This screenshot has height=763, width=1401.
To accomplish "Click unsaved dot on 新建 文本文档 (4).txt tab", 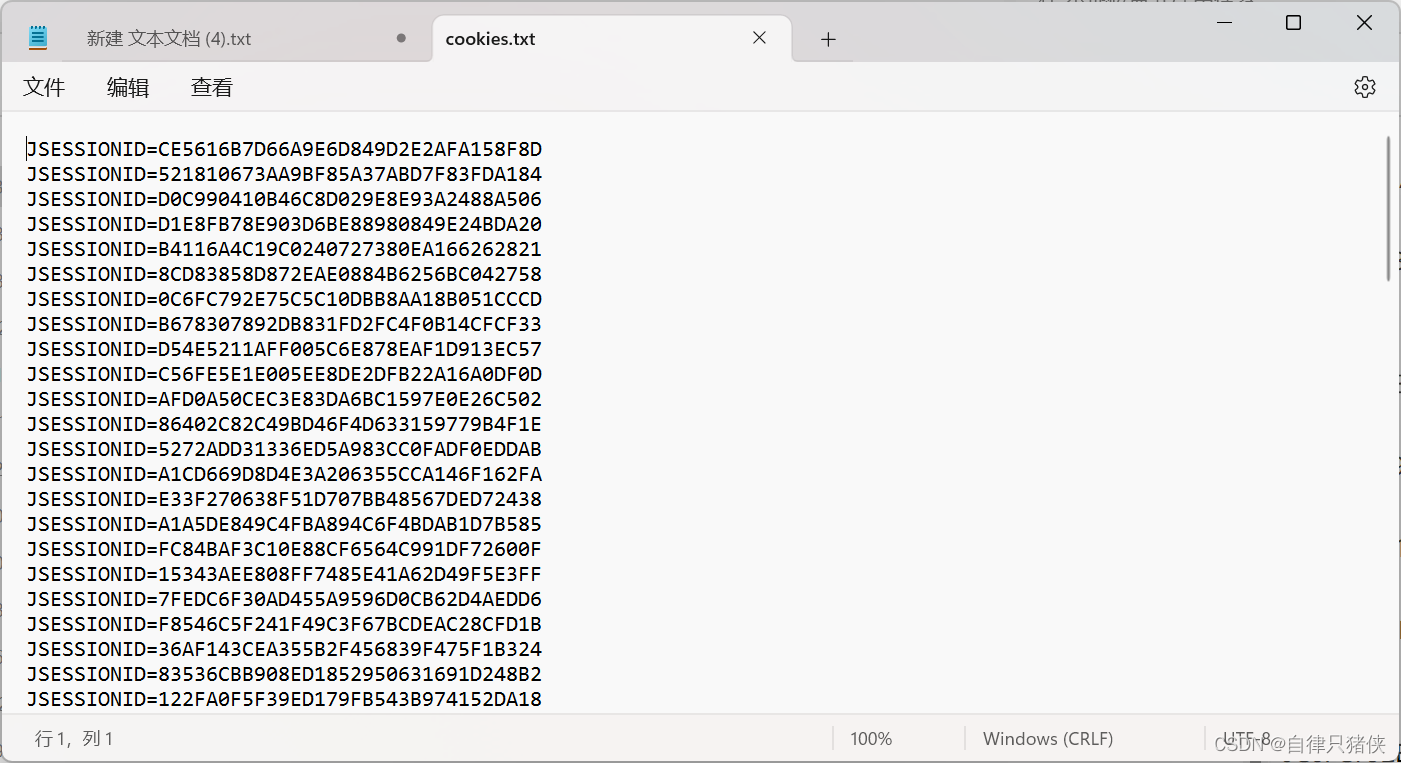I will pos(401,38).
